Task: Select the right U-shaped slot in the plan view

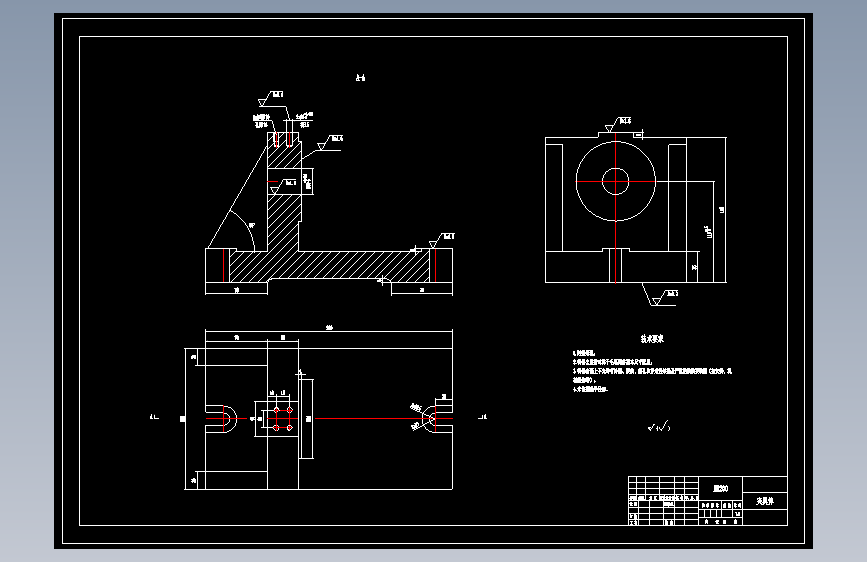Action: [x=437, y=418]
